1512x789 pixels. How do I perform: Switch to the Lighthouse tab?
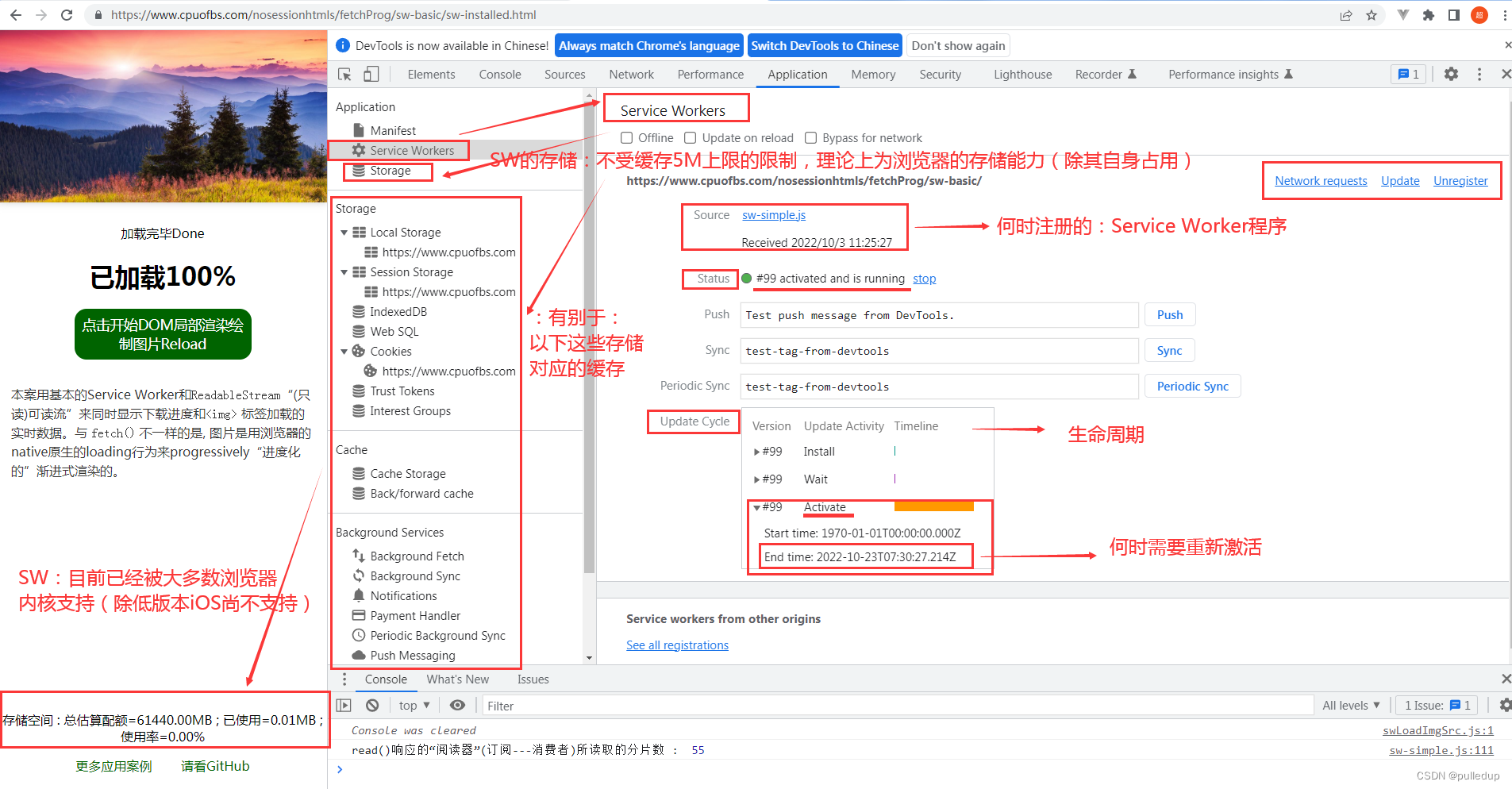click(x=1022, y=74)
